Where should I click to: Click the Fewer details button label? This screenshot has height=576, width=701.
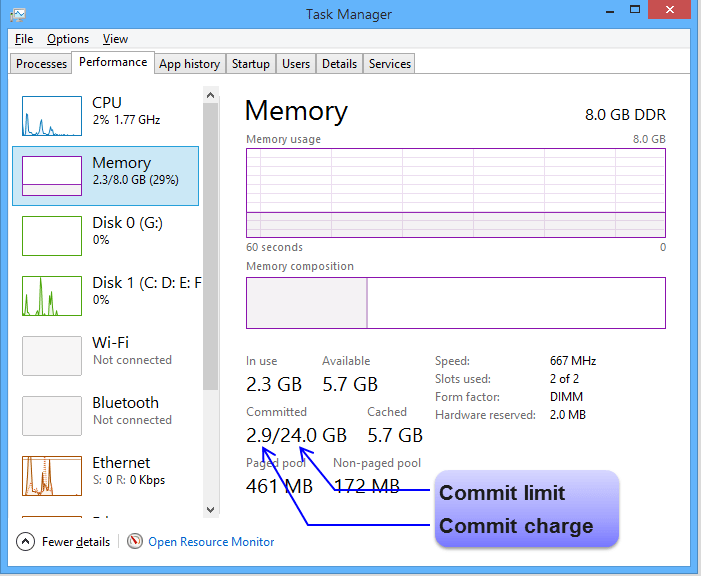[76, 542]
